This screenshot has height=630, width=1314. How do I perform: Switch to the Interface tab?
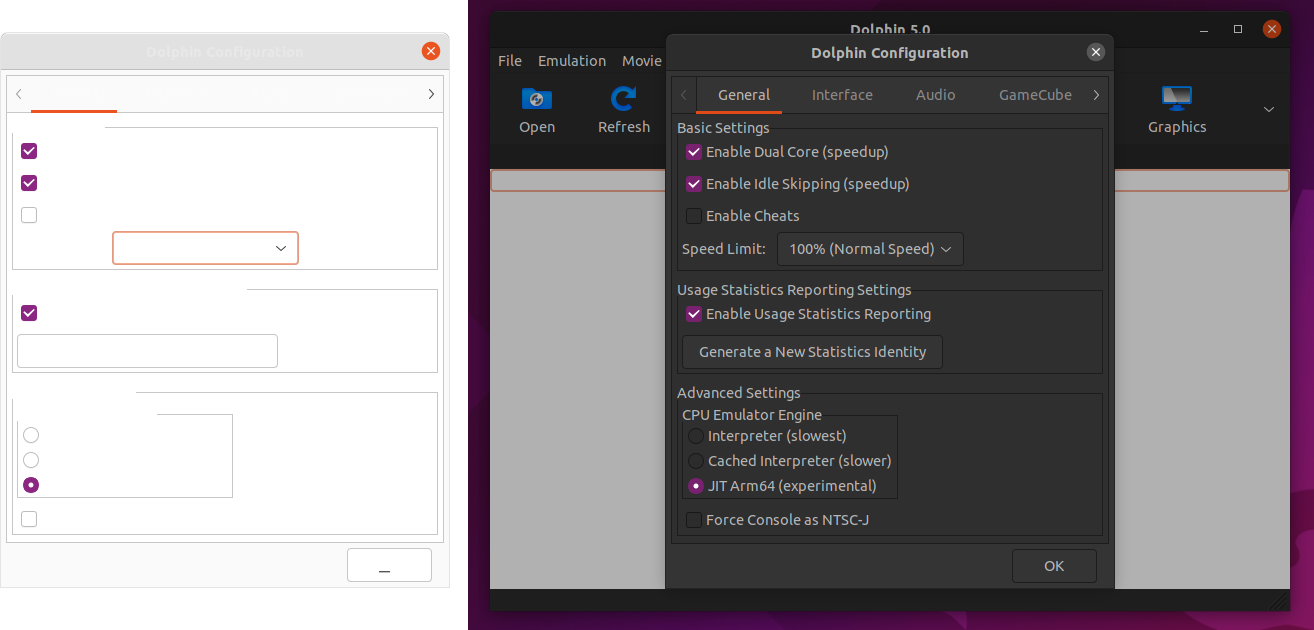click(x=842, y=95)
